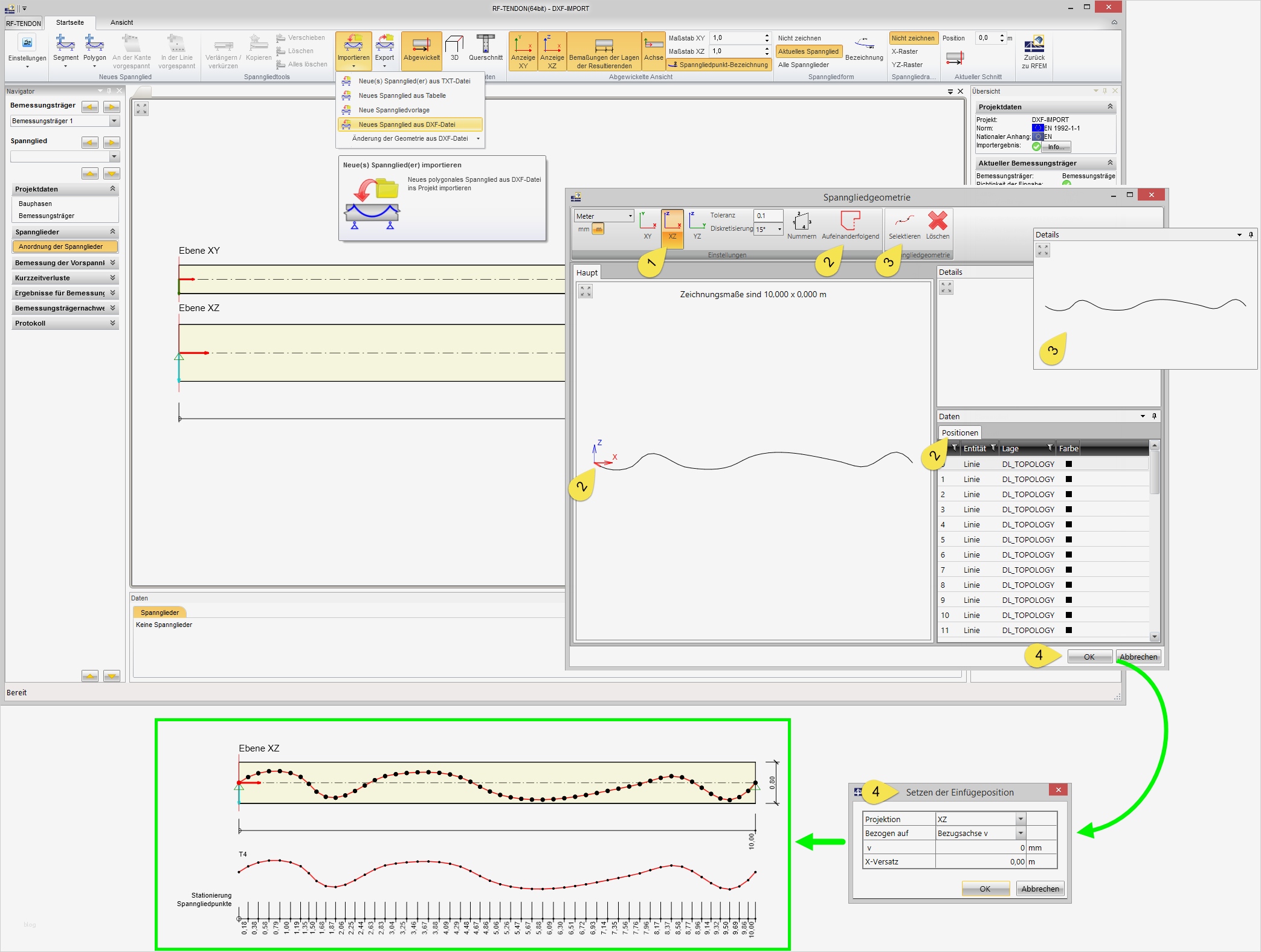Switch units toggle to m
The image size is (1261, 952).
[x=598, y=230]
